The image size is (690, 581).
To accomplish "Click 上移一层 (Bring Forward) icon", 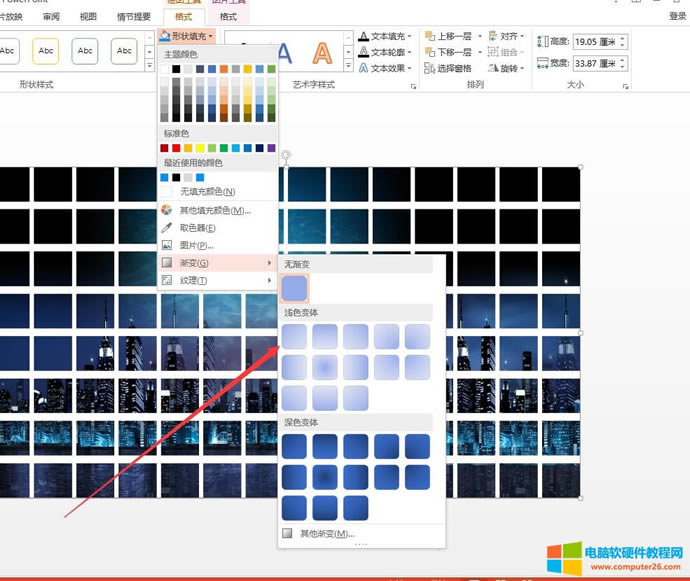I will click(x=429, y=37).
